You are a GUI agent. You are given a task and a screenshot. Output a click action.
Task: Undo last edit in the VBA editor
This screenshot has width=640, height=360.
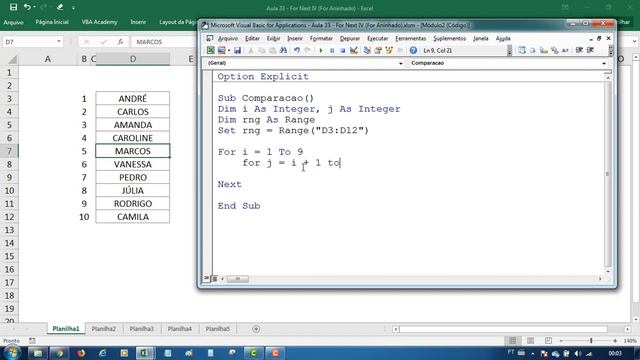click(297, 50)
